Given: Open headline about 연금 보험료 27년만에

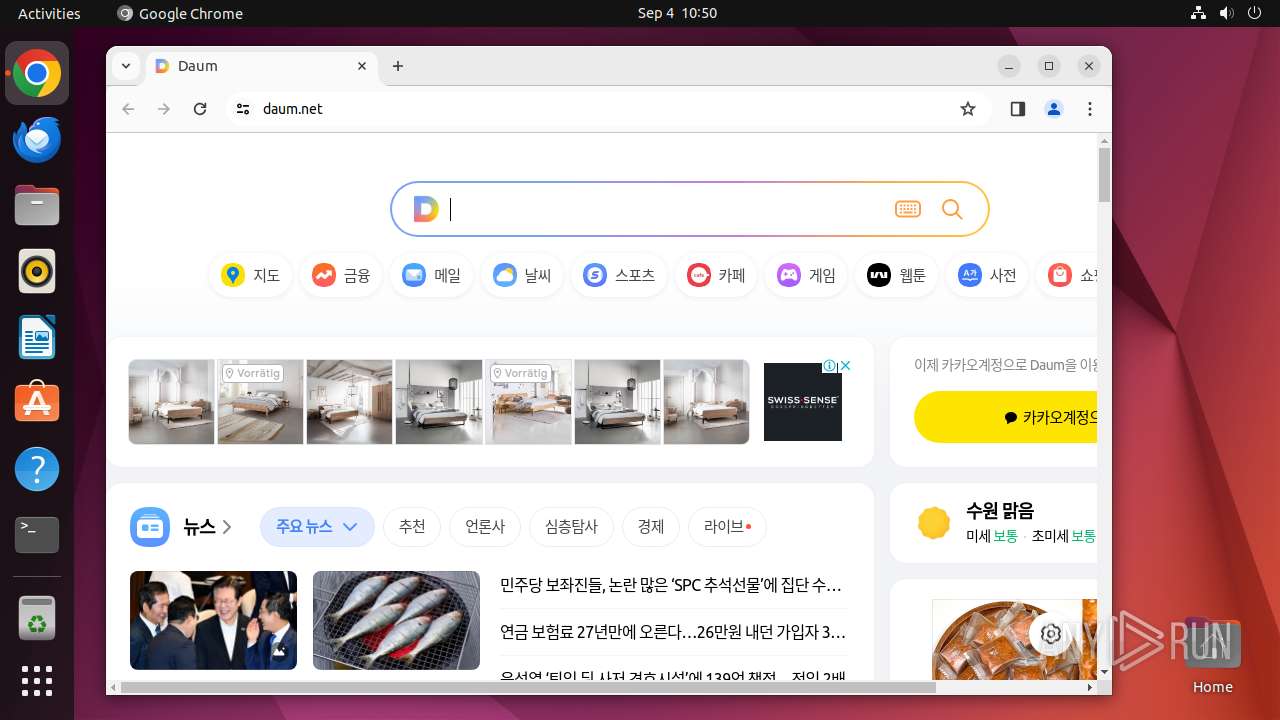Looking at the screenshot, I should coord(673,632).
